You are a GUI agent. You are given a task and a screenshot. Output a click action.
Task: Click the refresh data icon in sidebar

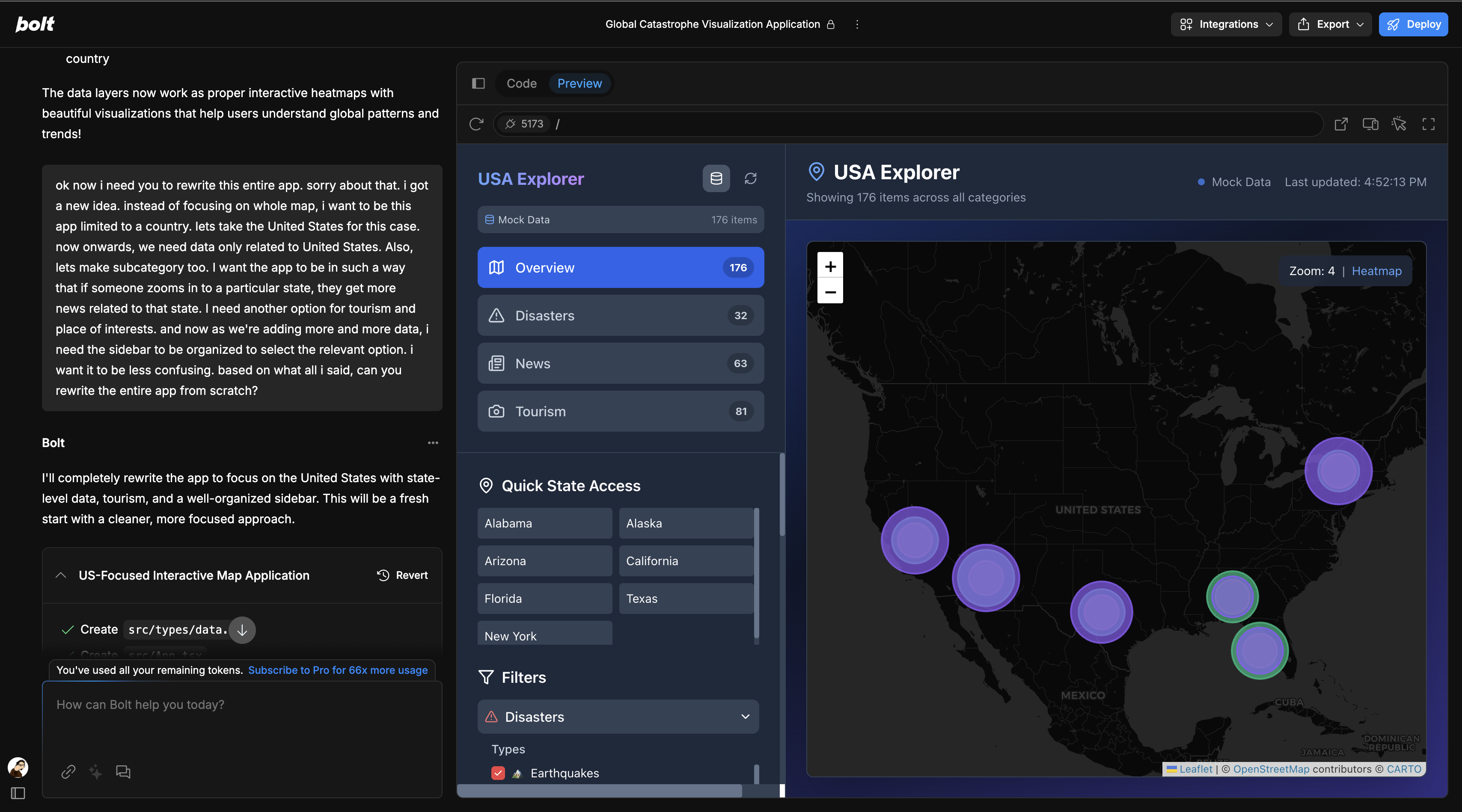(x=750, y=179)
